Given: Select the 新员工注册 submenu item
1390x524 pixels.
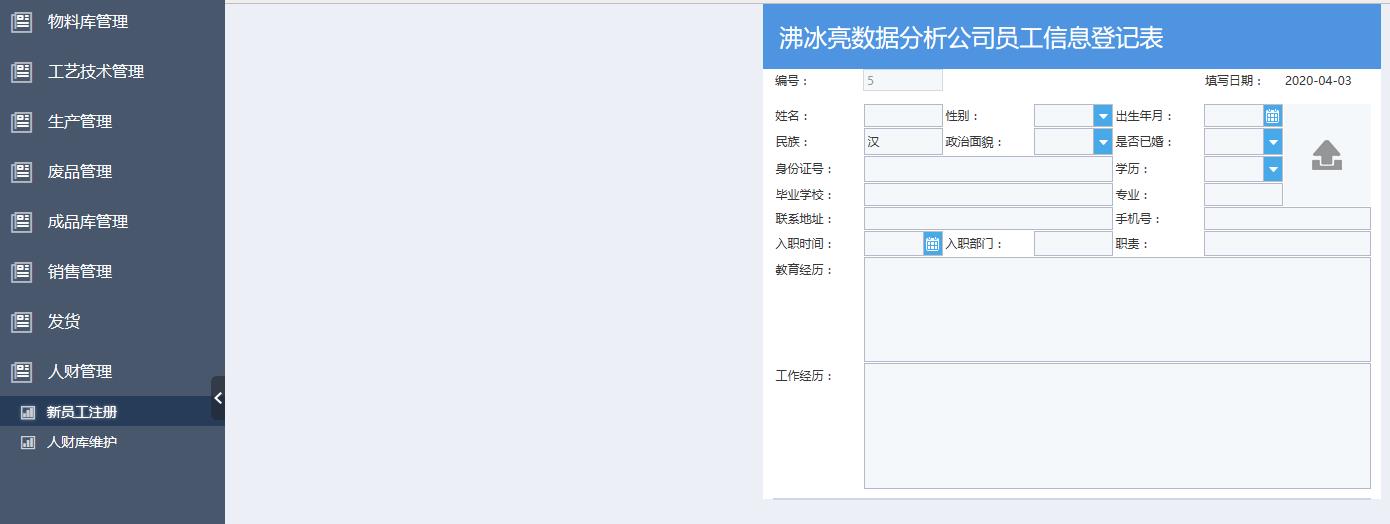Looking at the screenshot, I should click(112, 412).
